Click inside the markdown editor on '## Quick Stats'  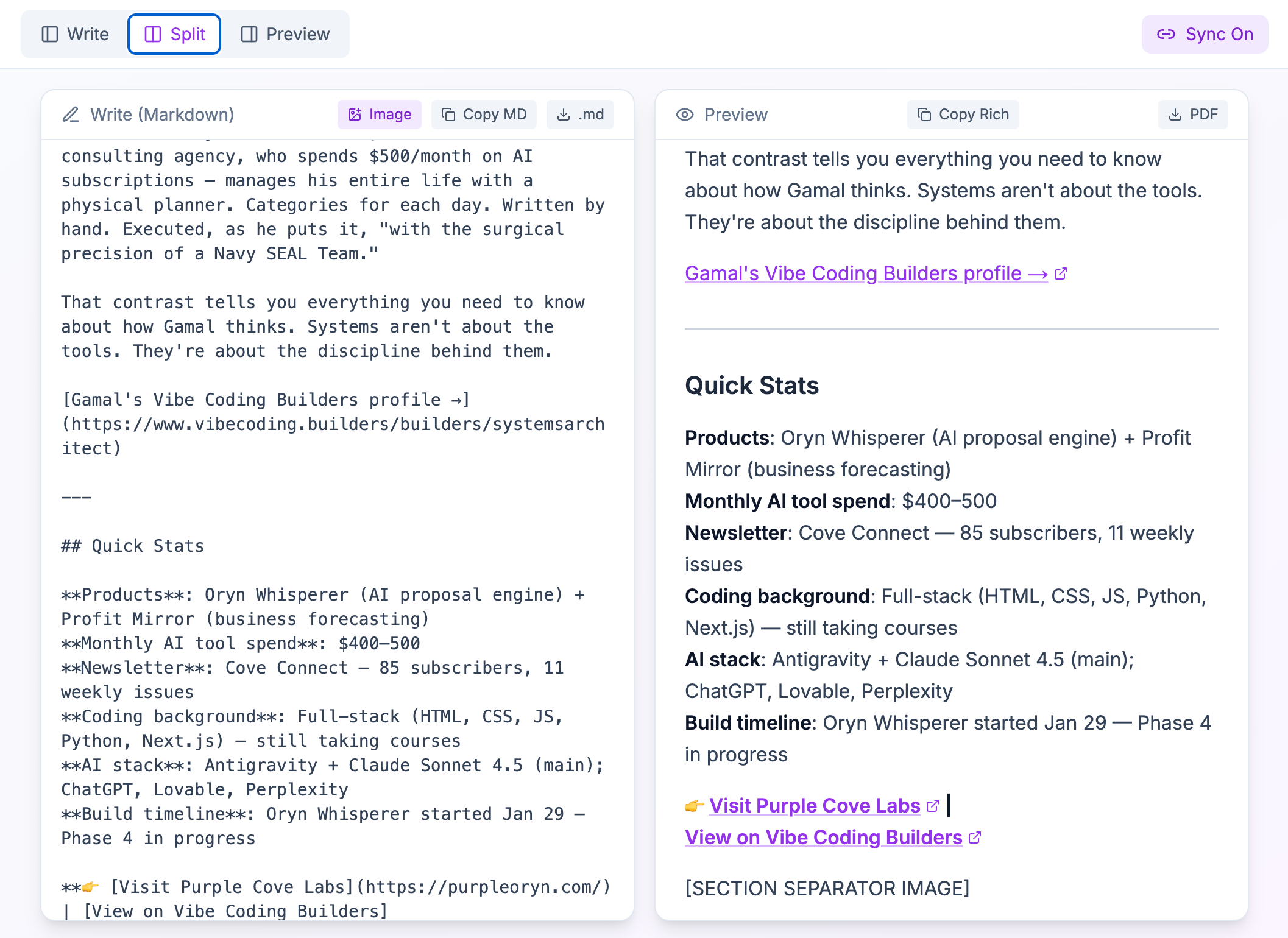[x=133, y=546]
